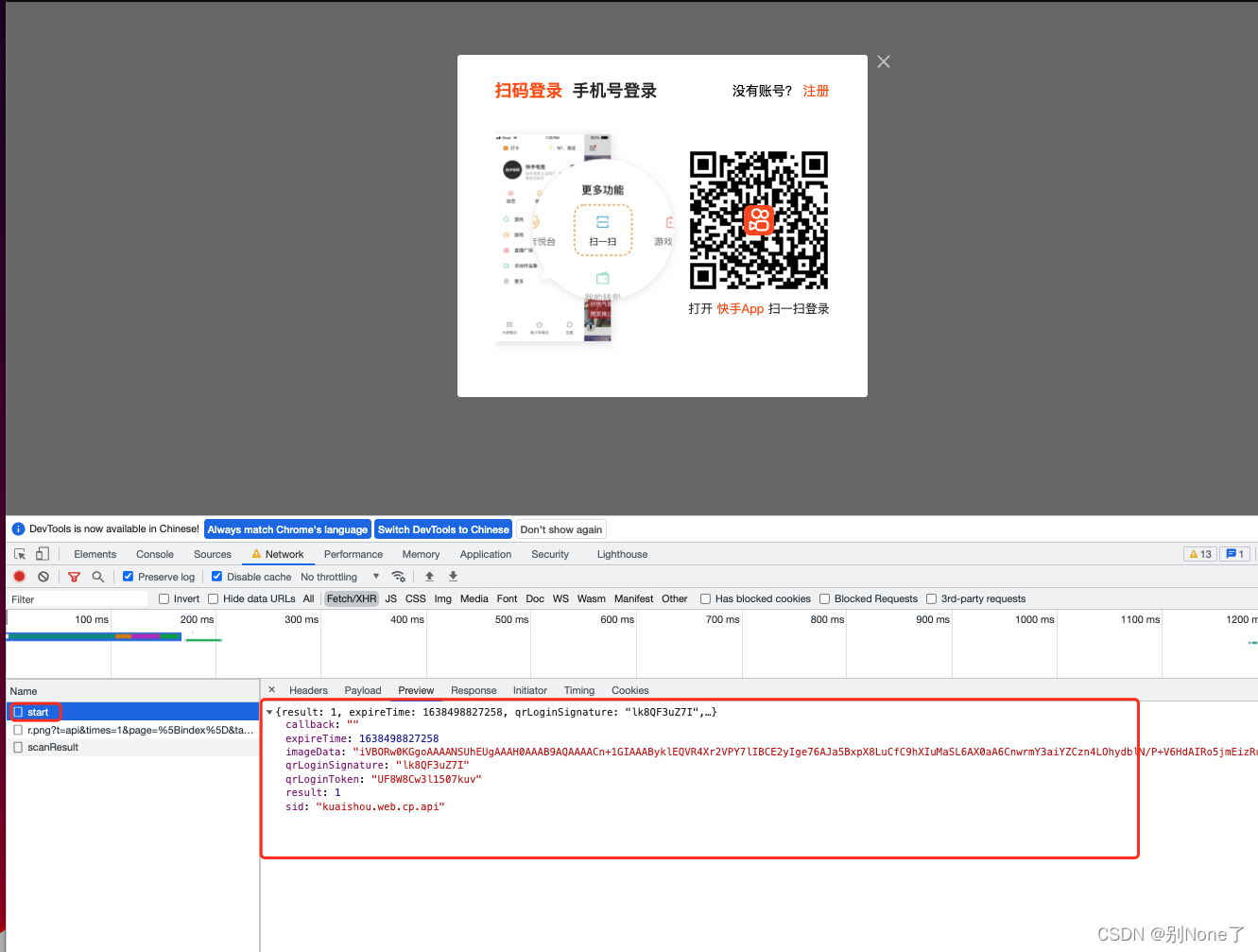Click Switch DevTools to Chinese button
This screenshot has height=952, width=1258.
click(x=443, y=529)
